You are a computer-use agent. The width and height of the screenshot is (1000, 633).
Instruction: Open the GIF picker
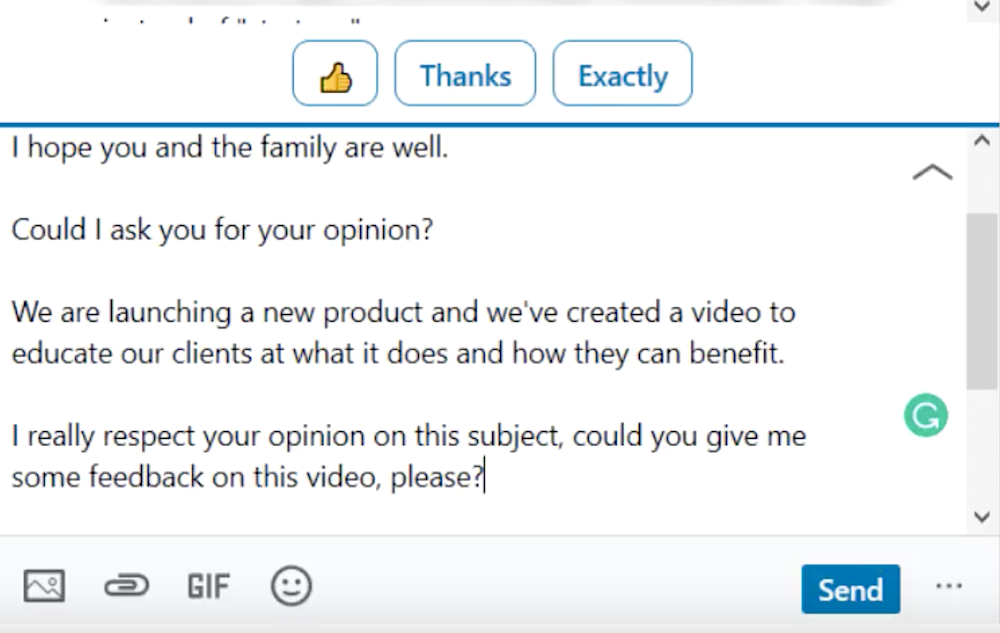209,586
